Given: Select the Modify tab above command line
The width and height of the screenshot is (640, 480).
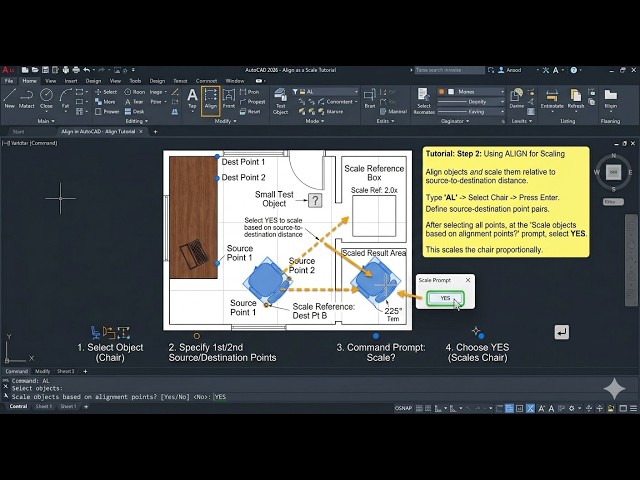Looking at the screenshot, I should click(x=42, y=371).
